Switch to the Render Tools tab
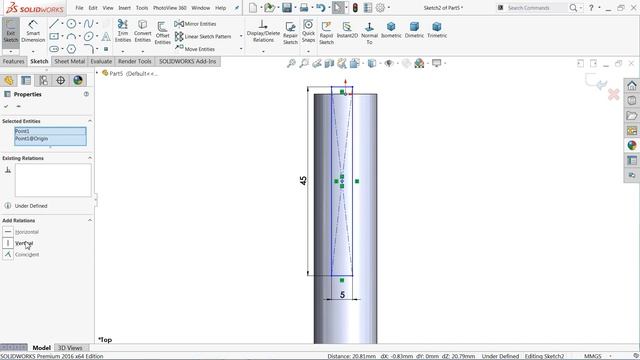640x360 pixels. pyautogui.click(x=134, y=61)
